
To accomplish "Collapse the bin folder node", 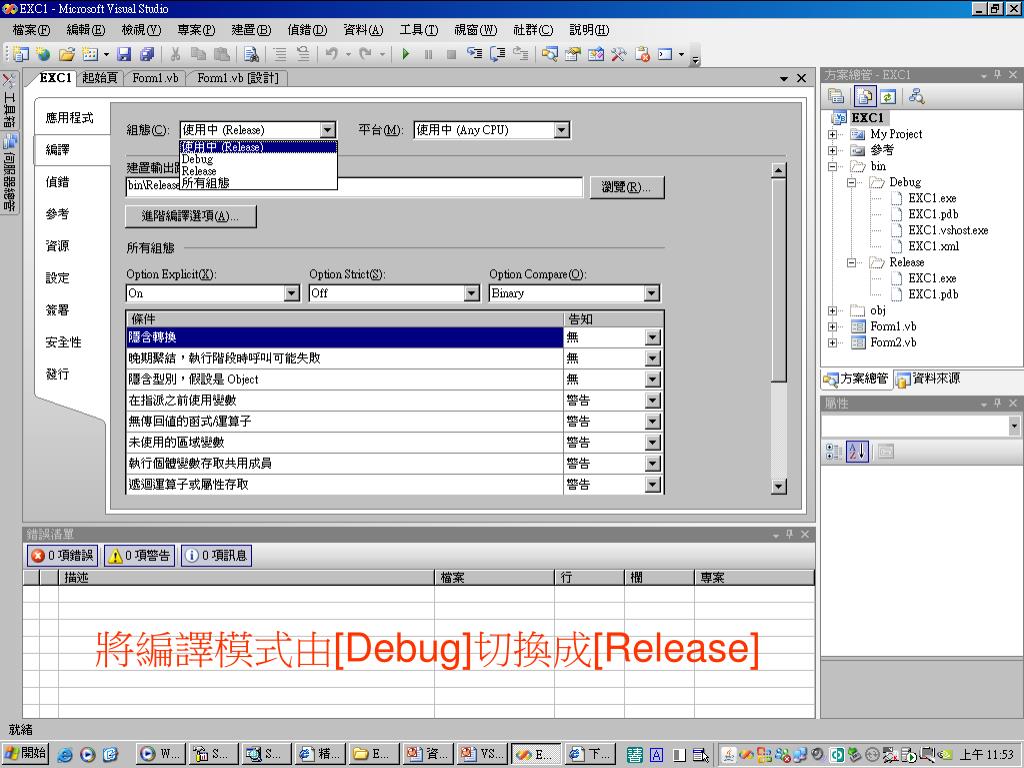I will tap(833, 167).
